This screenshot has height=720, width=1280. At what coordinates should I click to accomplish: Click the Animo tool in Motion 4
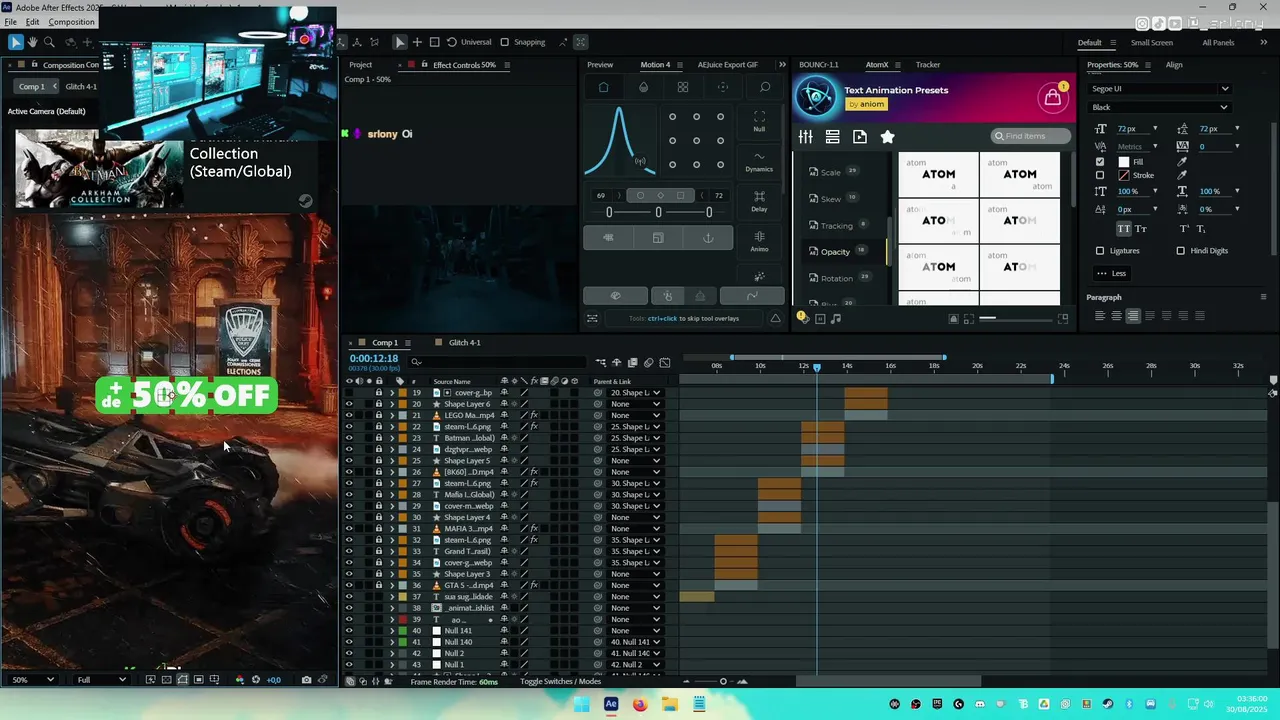coord(759,241)
